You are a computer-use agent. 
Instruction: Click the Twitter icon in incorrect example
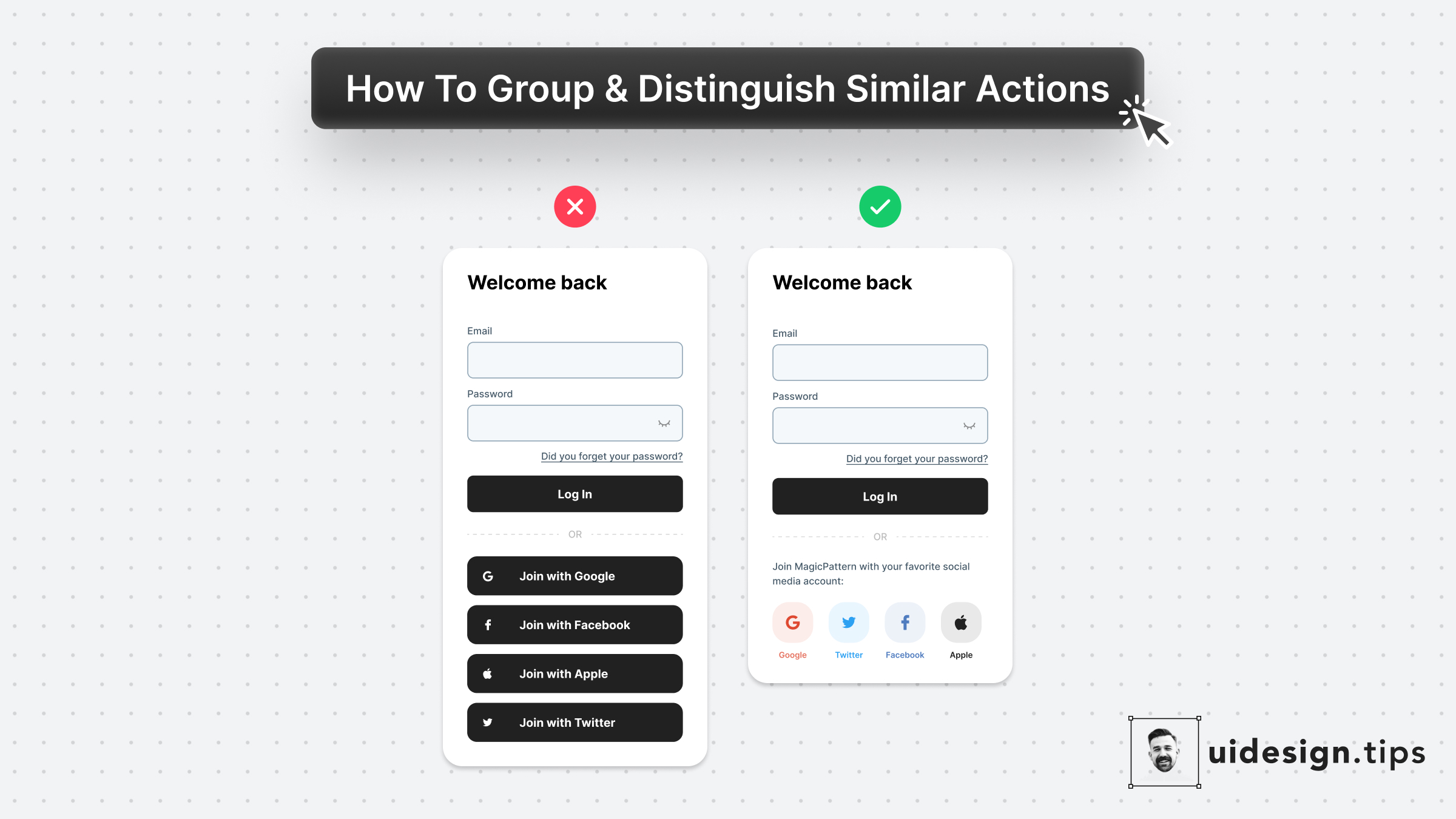coord(488,722)
